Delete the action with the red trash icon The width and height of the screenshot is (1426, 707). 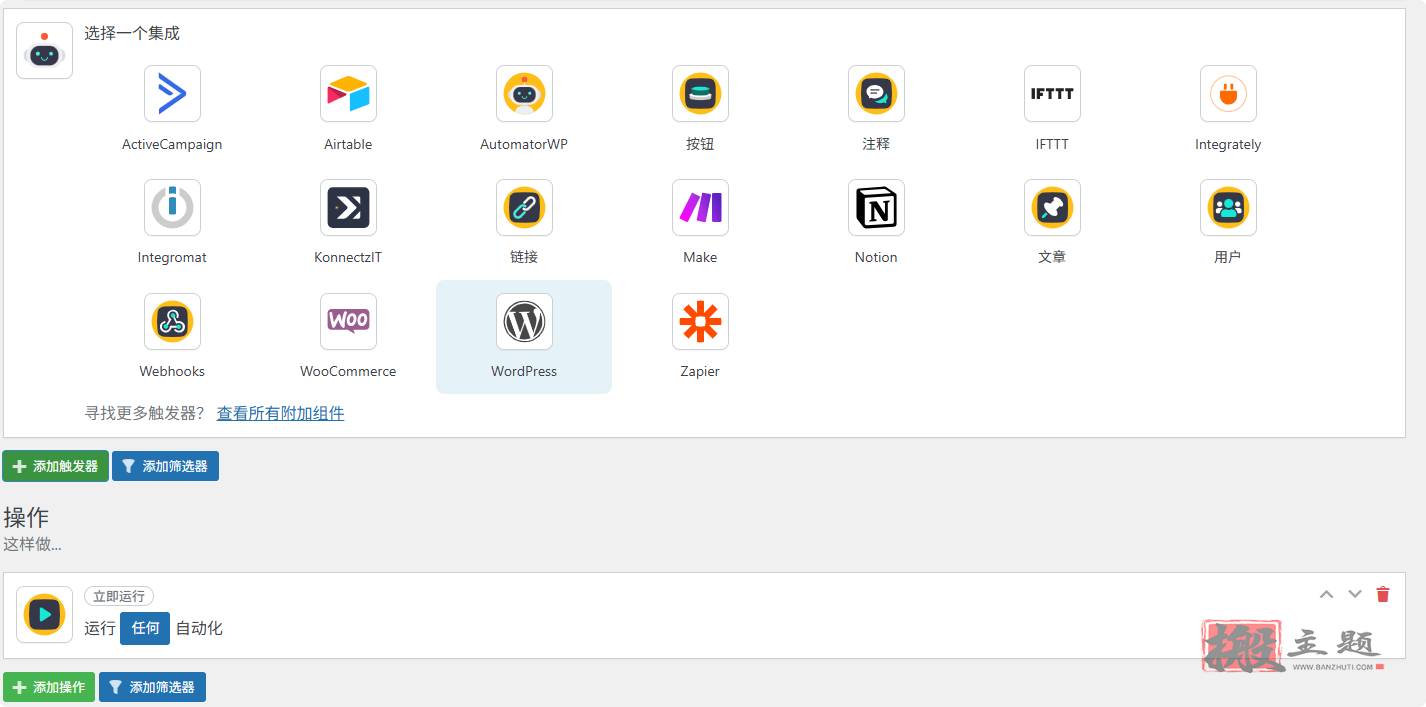click(x=1383, y=594)
